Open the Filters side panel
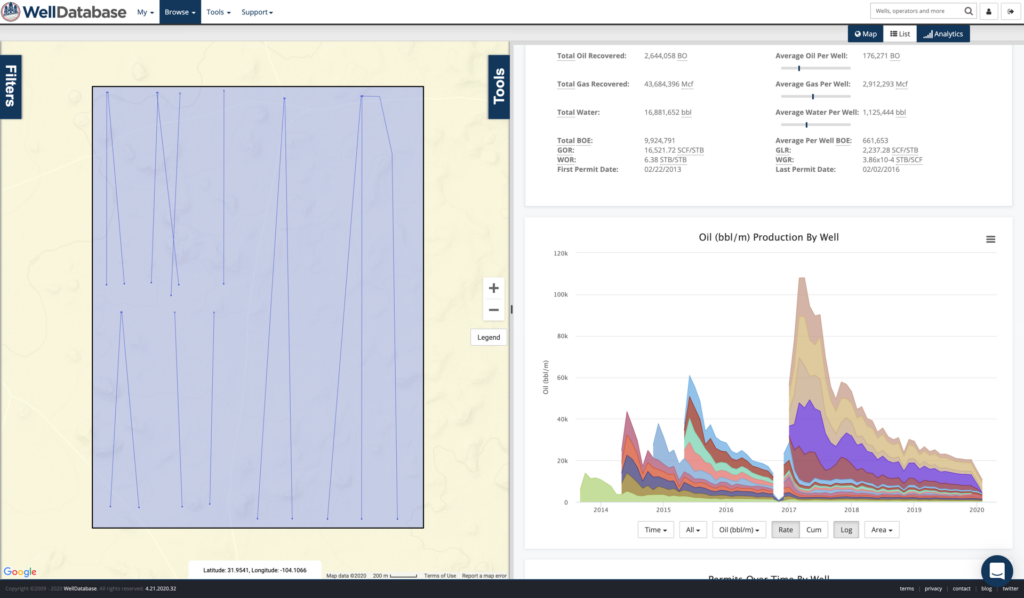The width and height of the screenshot is (1024, 598). pyautogui.click(x=11, y=86)
